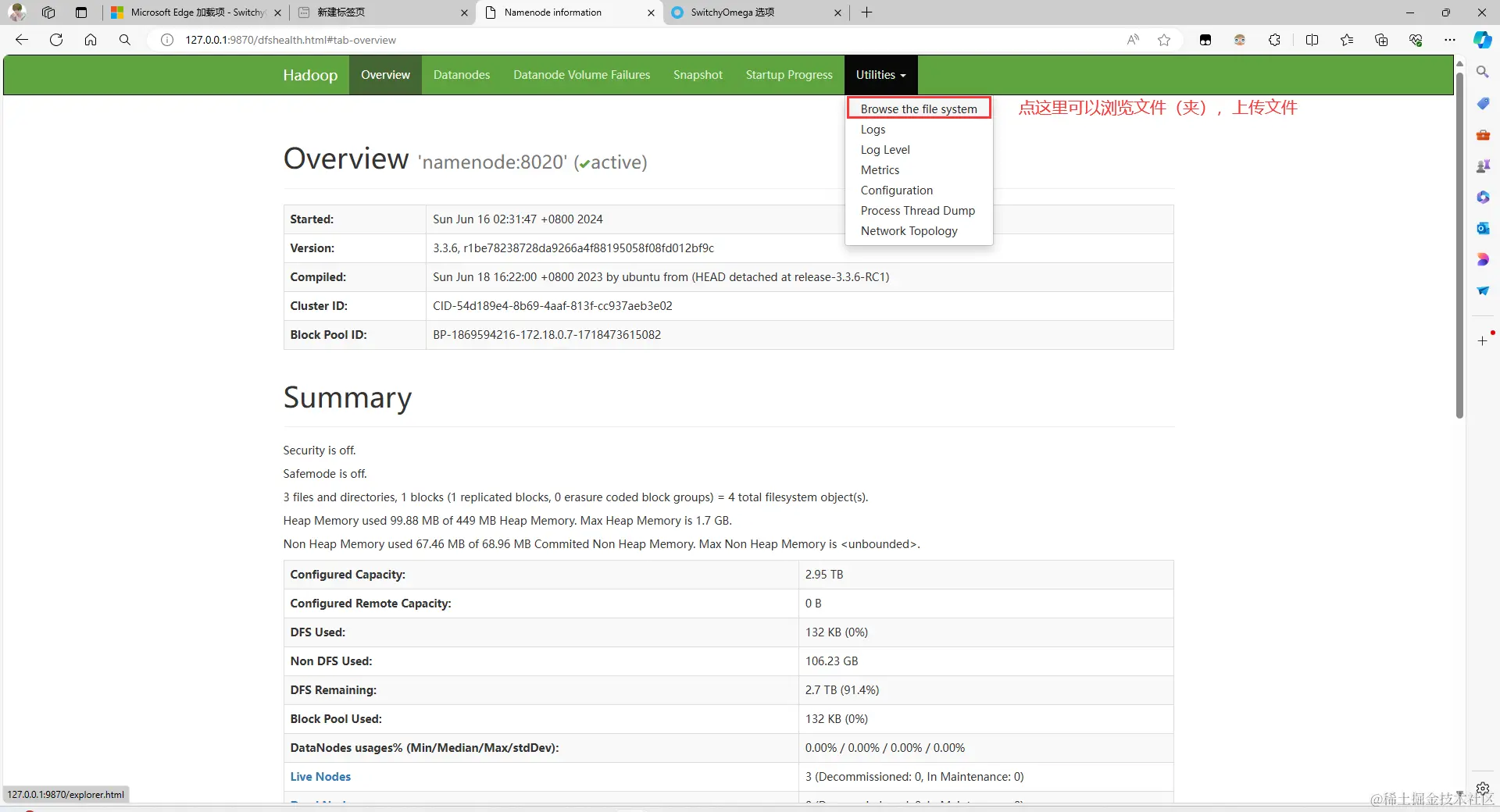Select Process Thread Dump
1500x812 pixels.
[x=917, y=210]
